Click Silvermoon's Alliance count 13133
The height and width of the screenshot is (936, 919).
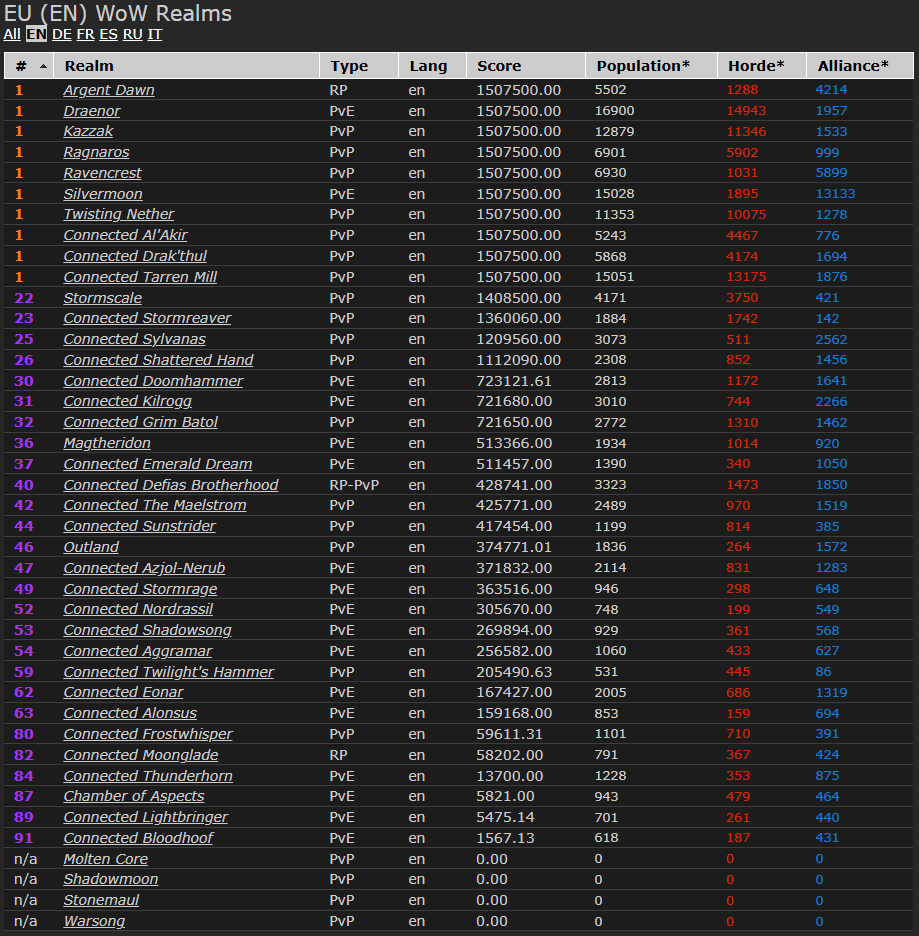835,194
